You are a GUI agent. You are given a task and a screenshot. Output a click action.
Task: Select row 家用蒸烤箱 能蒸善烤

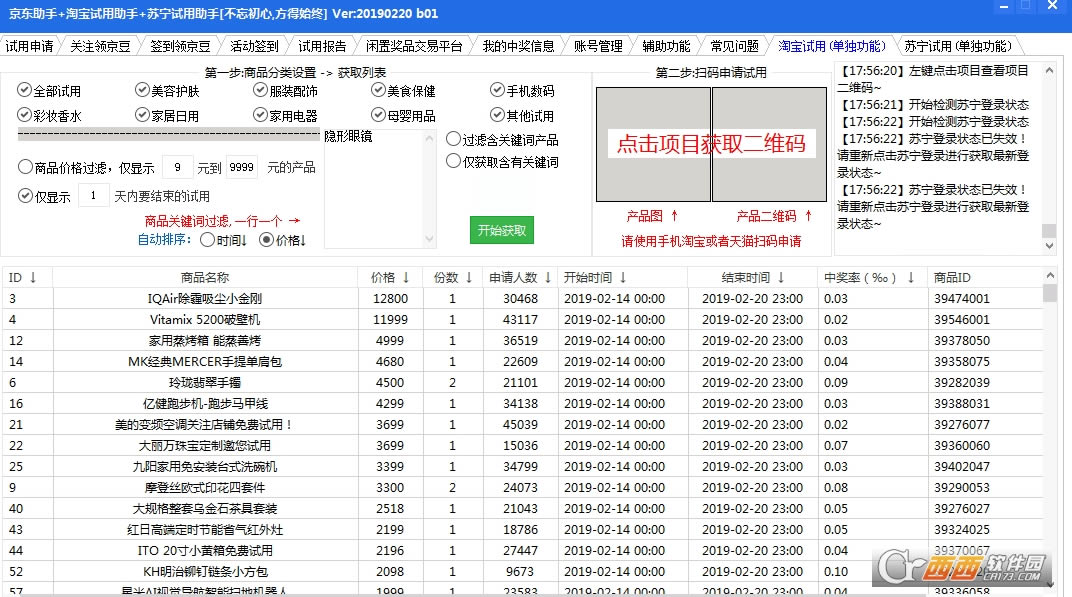click(x=523, y=341)
